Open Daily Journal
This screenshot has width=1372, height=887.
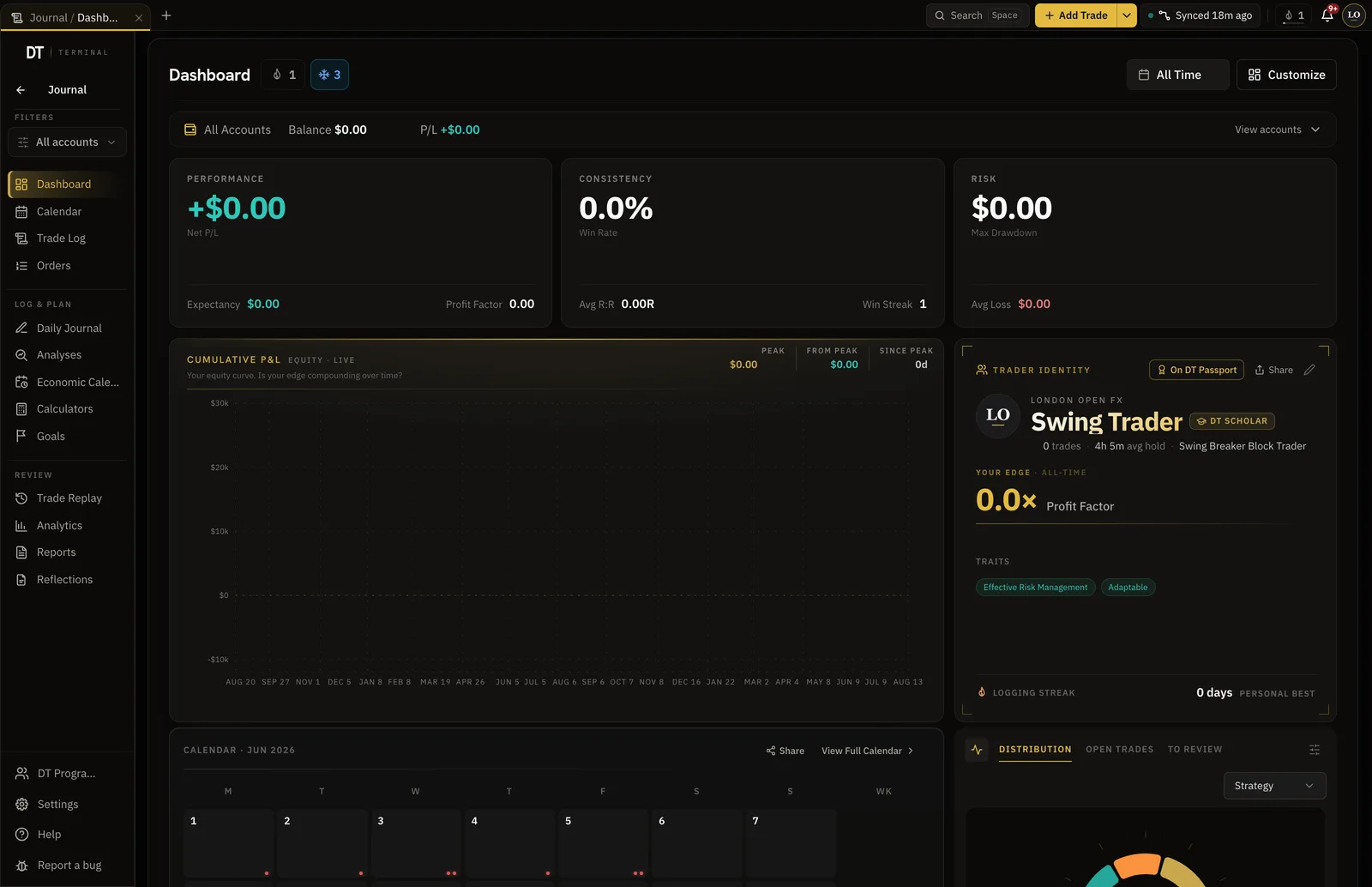click(67, 329)
